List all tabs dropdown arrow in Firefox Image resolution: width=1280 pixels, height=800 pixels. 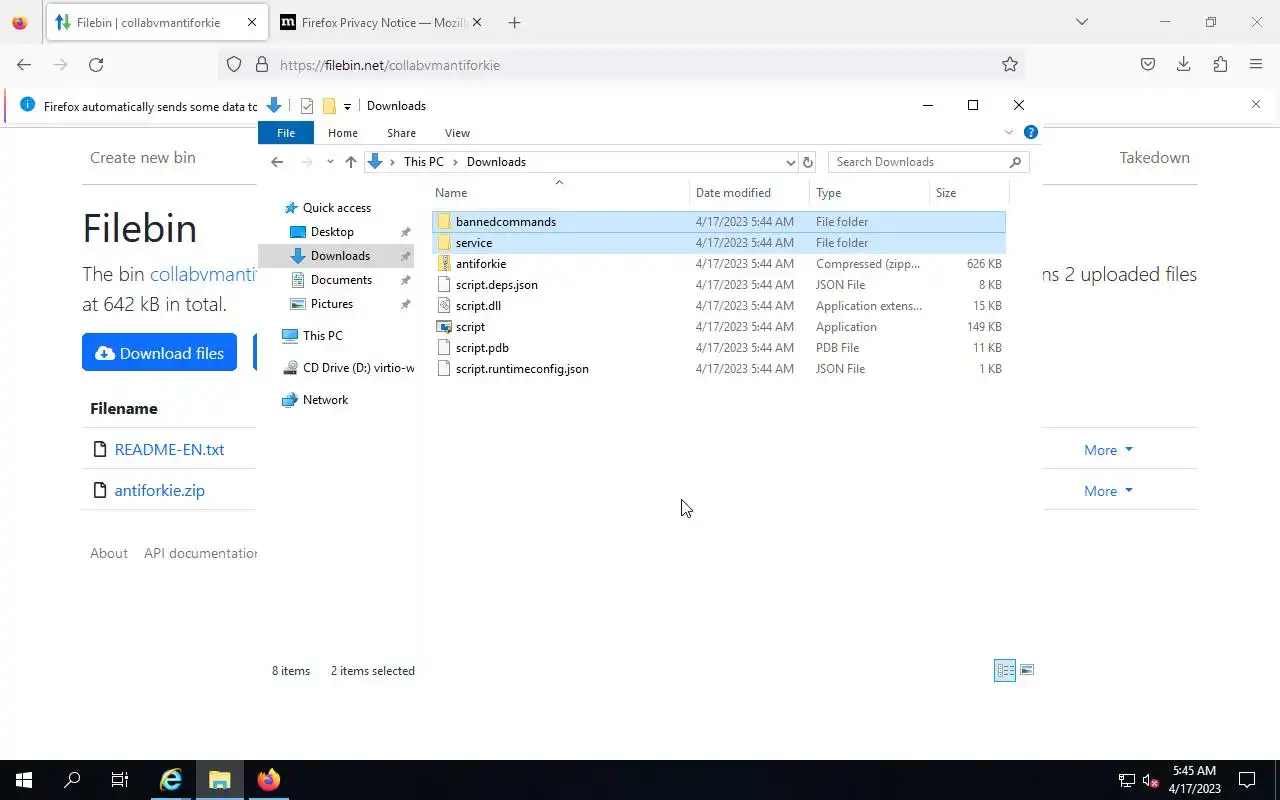coord(1081,22)
